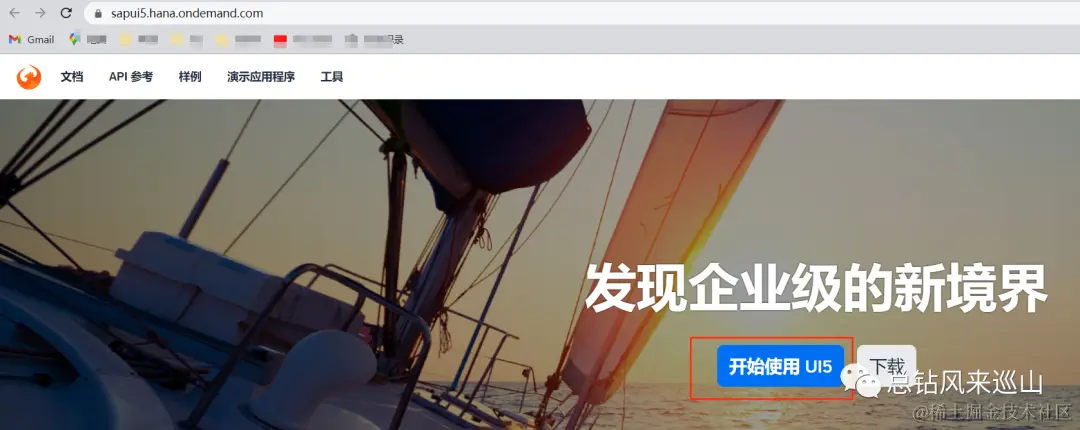Open the second yellow folder bookmark
The width and height of the screenshot is (1080, 430).
(x=187, y=40)
